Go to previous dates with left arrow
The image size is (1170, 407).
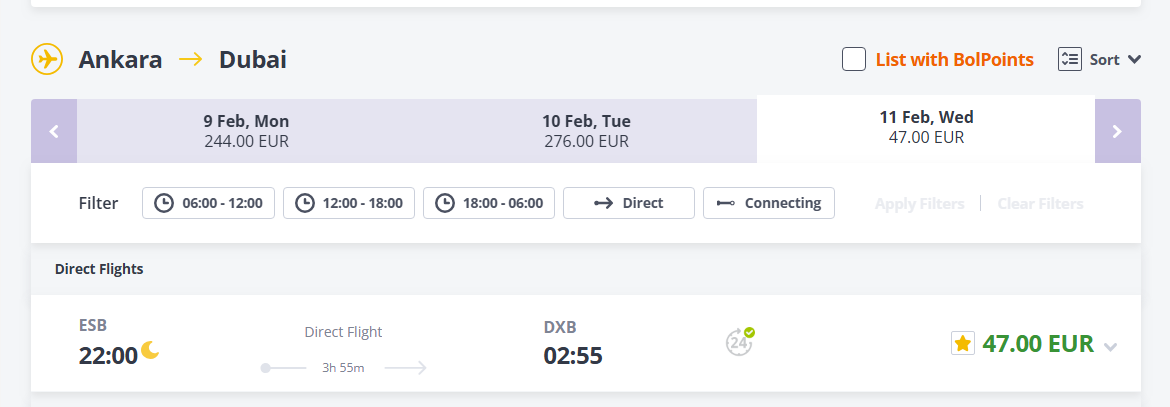tap(54, 131)
